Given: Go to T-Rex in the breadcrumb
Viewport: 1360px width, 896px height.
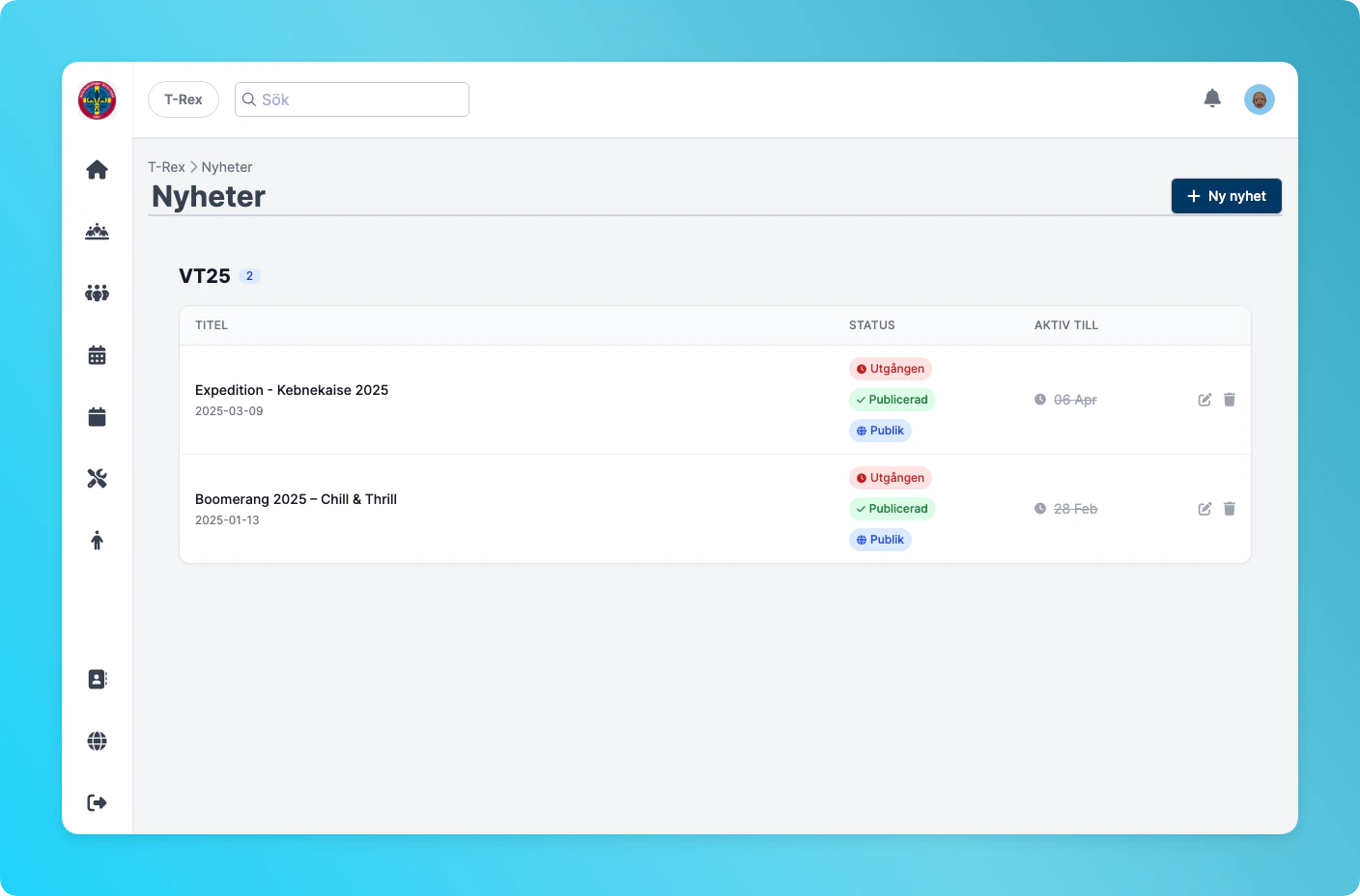Looking at the screenshot, I should click(x=166, y=167).
